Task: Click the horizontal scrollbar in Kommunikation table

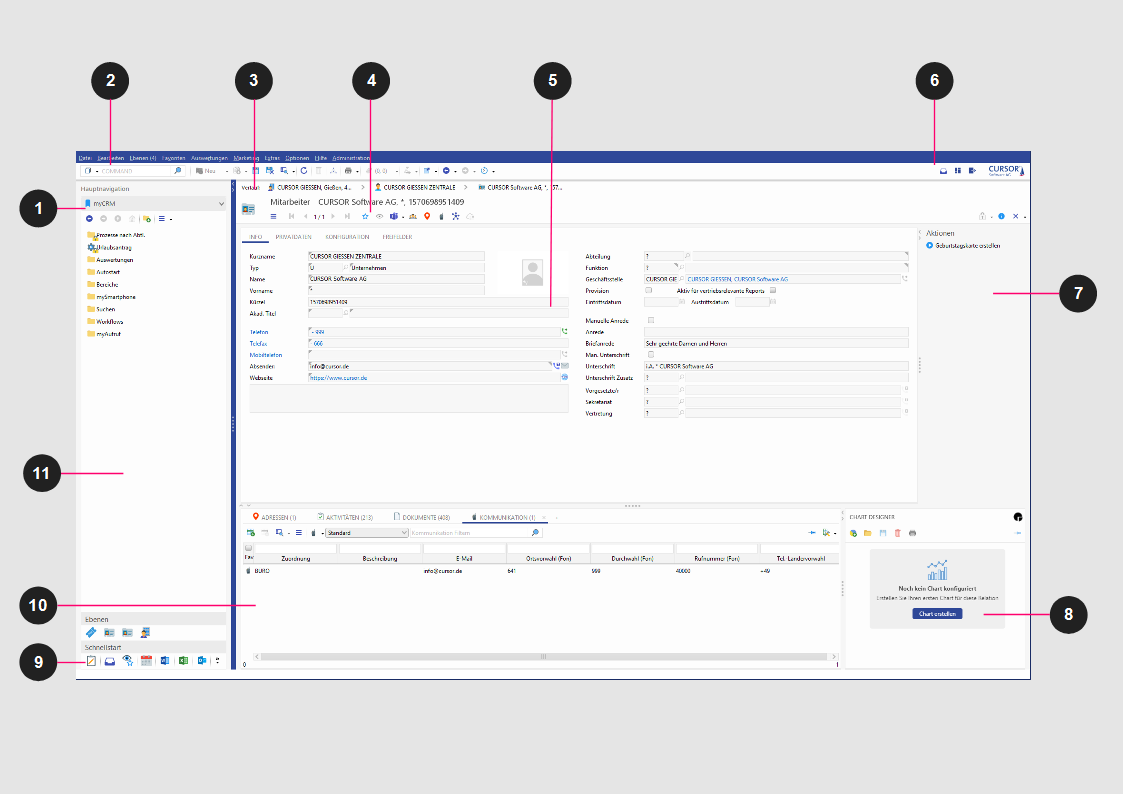Action: (x=543, y=657)
